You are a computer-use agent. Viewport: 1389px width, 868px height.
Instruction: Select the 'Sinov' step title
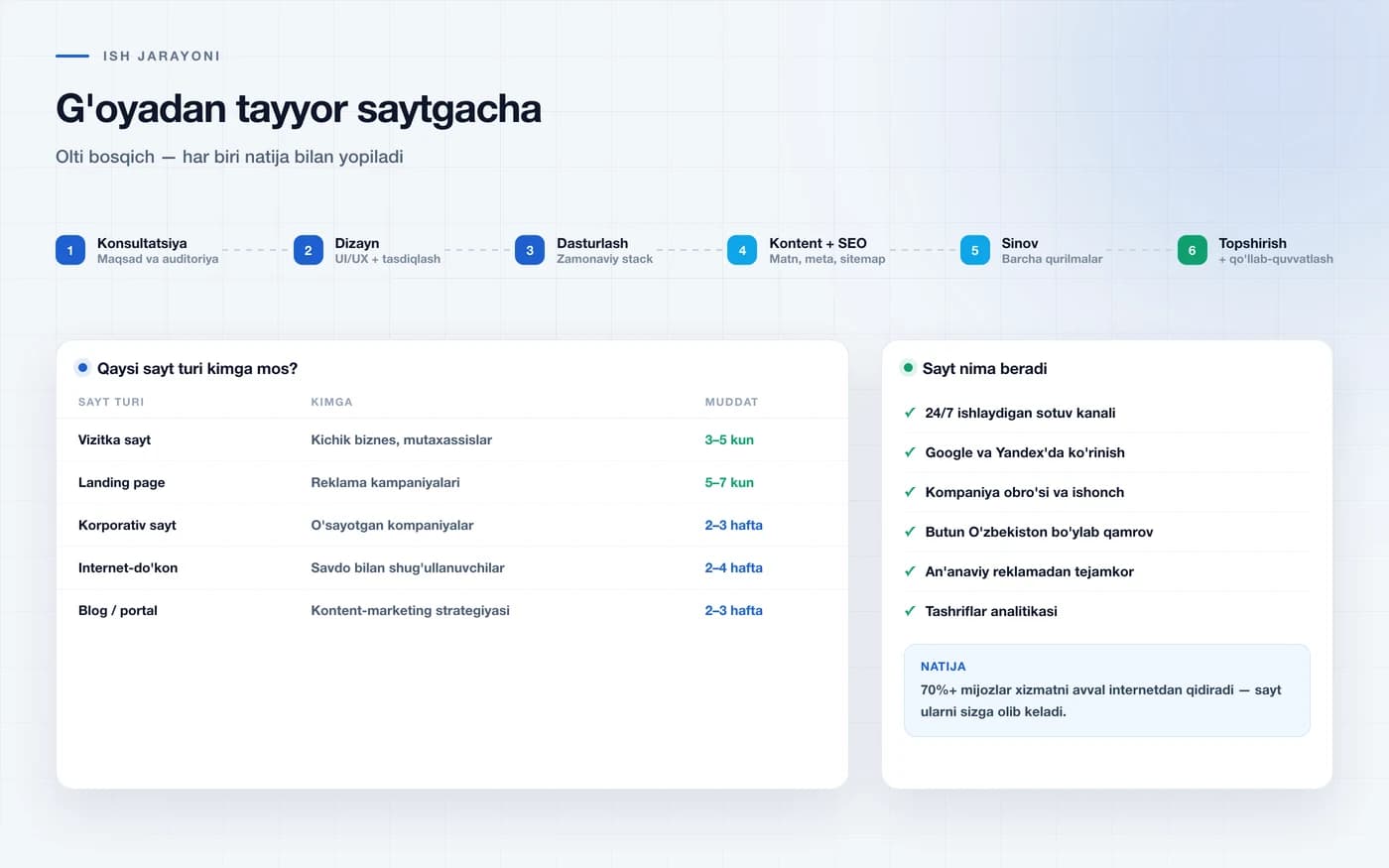point(1020,243)
